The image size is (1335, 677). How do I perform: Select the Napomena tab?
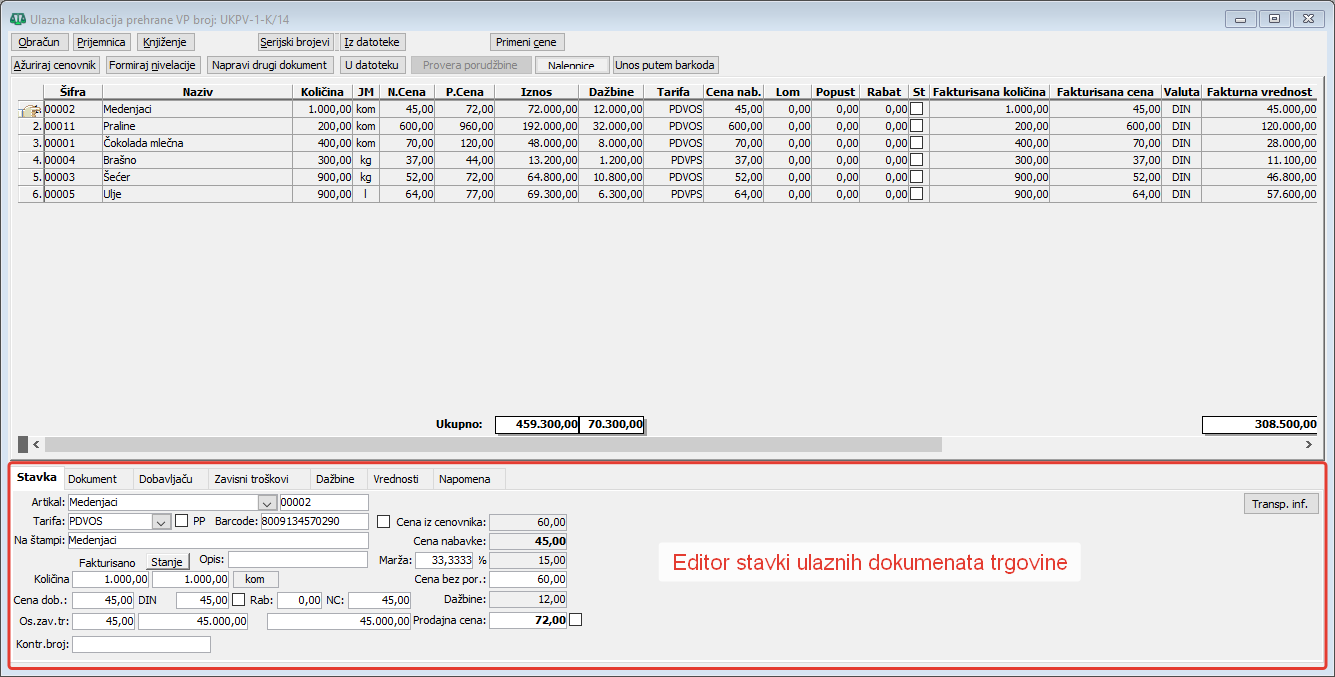[x=465, y=479]
